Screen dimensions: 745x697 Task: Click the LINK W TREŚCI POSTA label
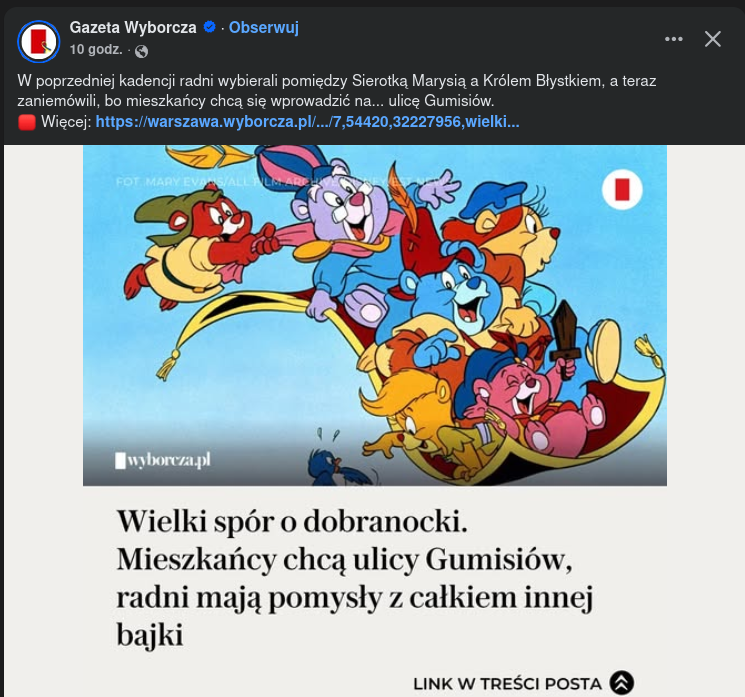[x=507, y=684]
